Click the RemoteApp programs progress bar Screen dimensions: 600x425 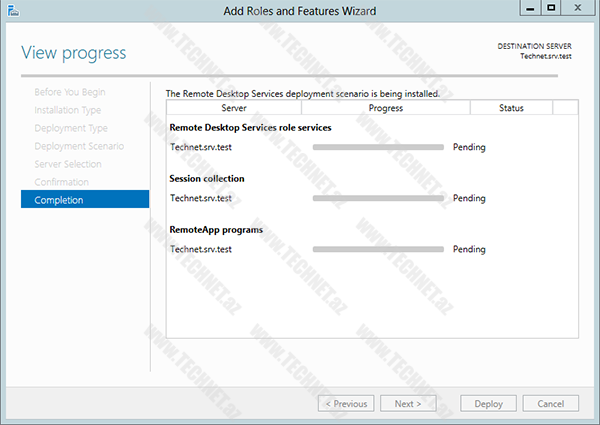[378, 249]
